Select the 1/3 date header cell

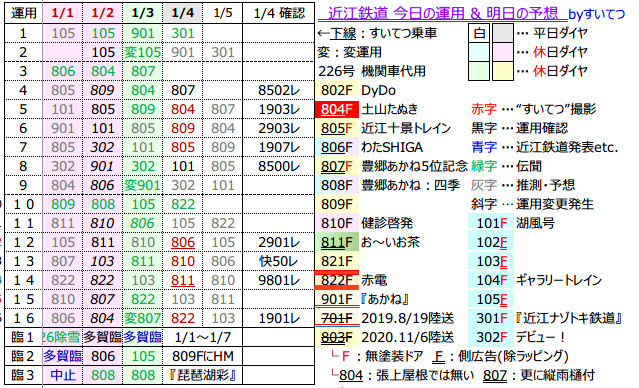[x=142, y=13]
